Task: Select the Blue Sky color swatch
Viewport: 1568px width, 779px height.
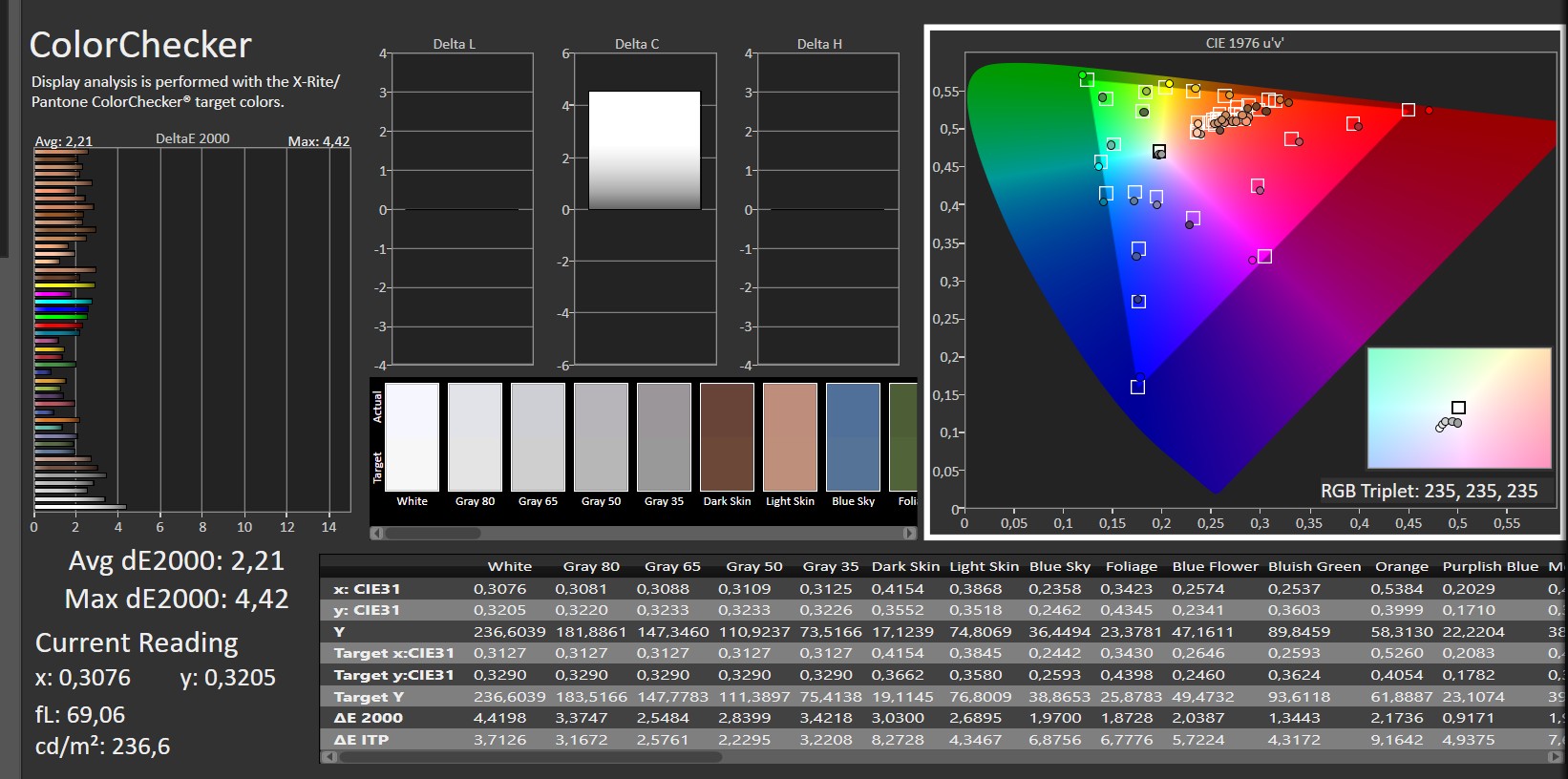Action: pos(853,437)
